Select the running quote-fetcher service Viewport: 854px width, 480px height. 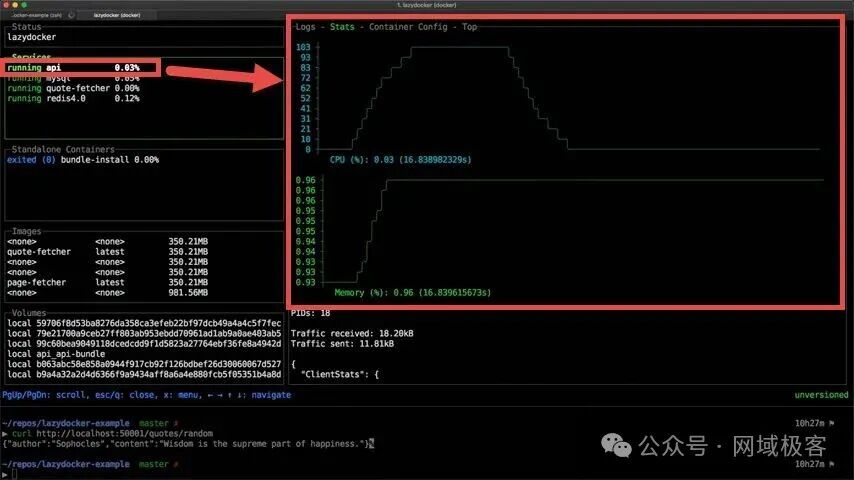tap(74, 88)
